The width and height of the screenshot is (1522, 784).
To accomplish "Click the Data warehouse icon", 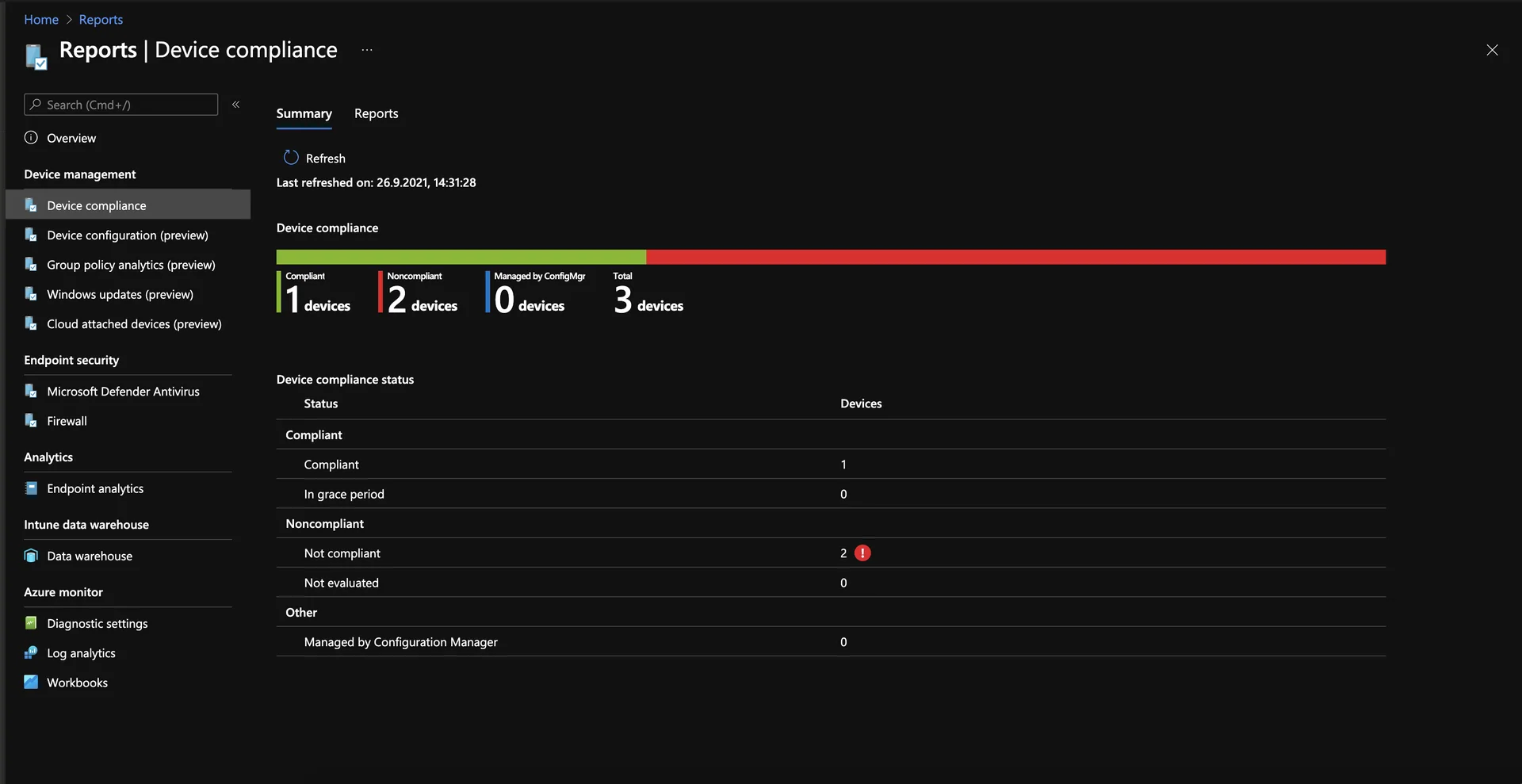I will (x=31, y=556).
